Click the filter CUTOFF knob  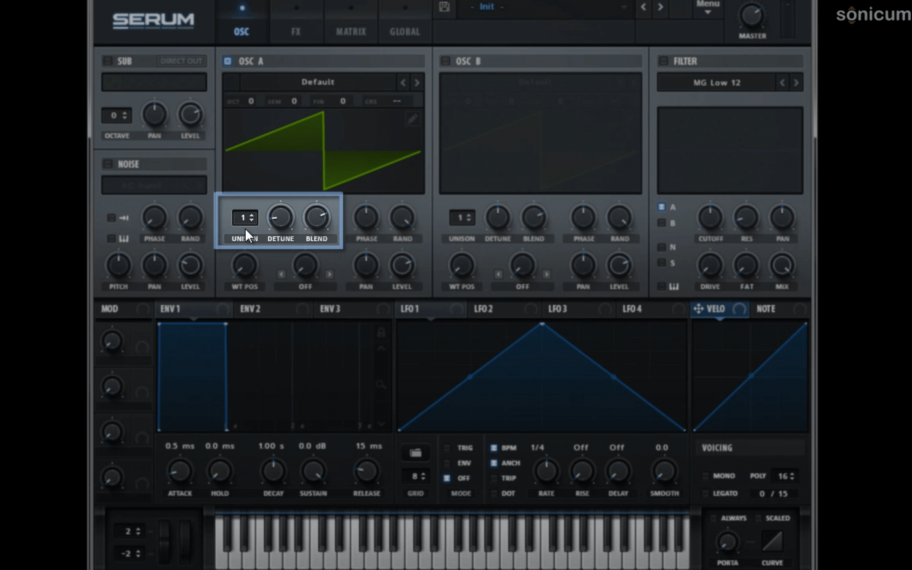click(710, 218)
